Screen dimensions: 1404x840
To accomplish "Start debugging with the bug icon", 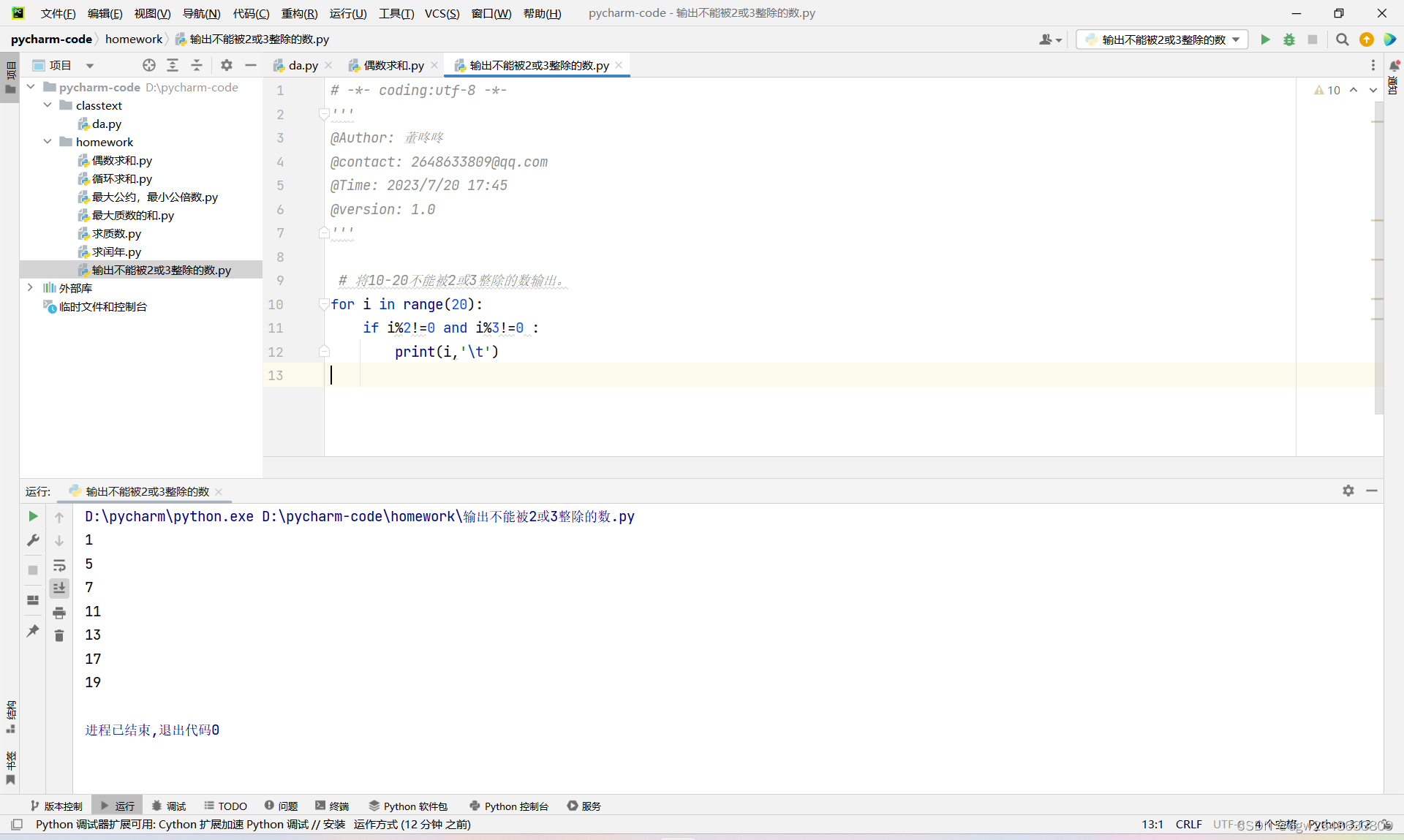I will pyautogui.click(x=1289, y=39).
